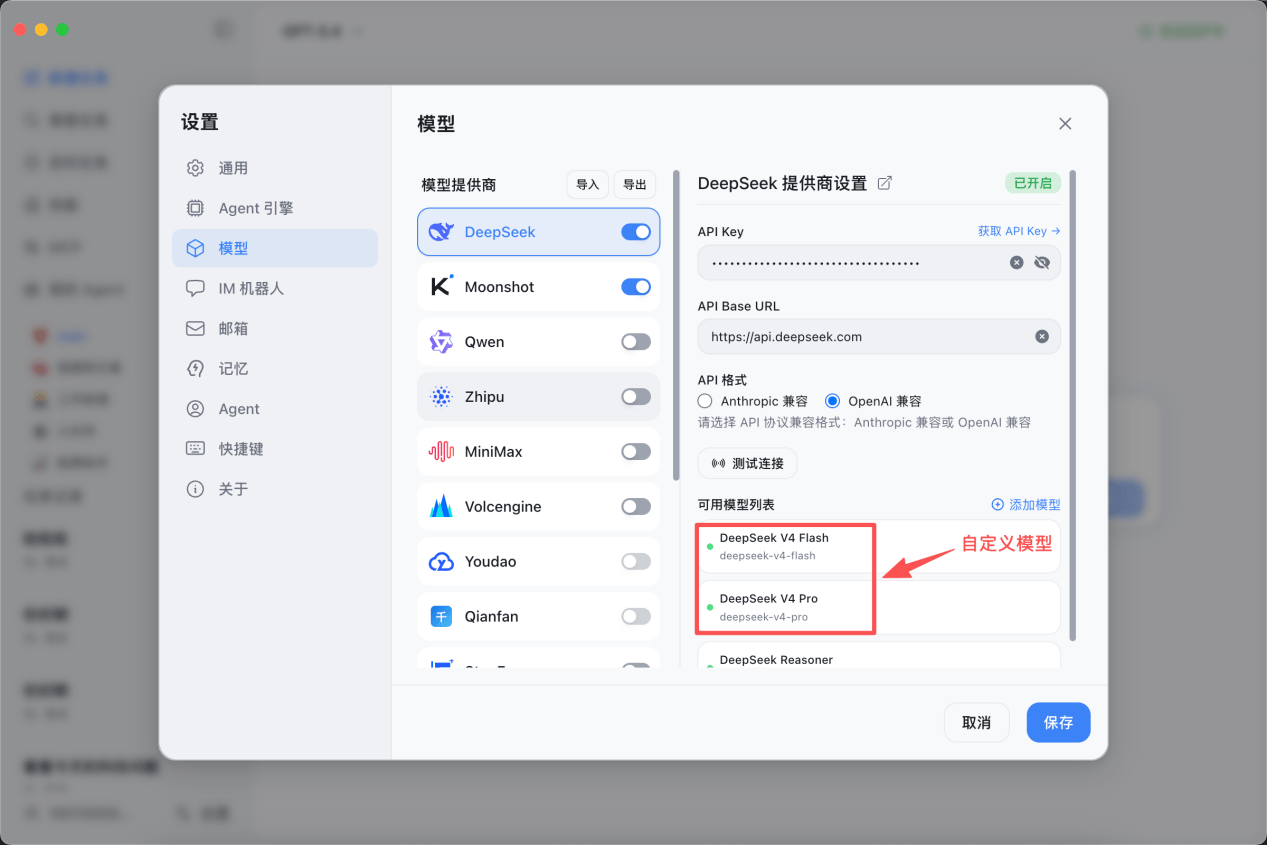Open the IM 机器人 settings section

coord(275,288)
